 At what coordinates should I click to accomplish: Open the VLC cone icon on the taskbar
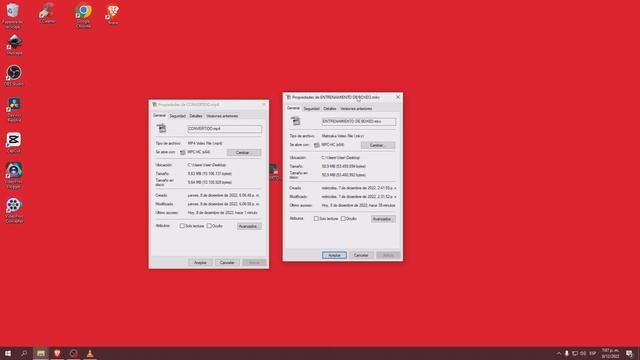pyautogui.click(x=90, y=353)
